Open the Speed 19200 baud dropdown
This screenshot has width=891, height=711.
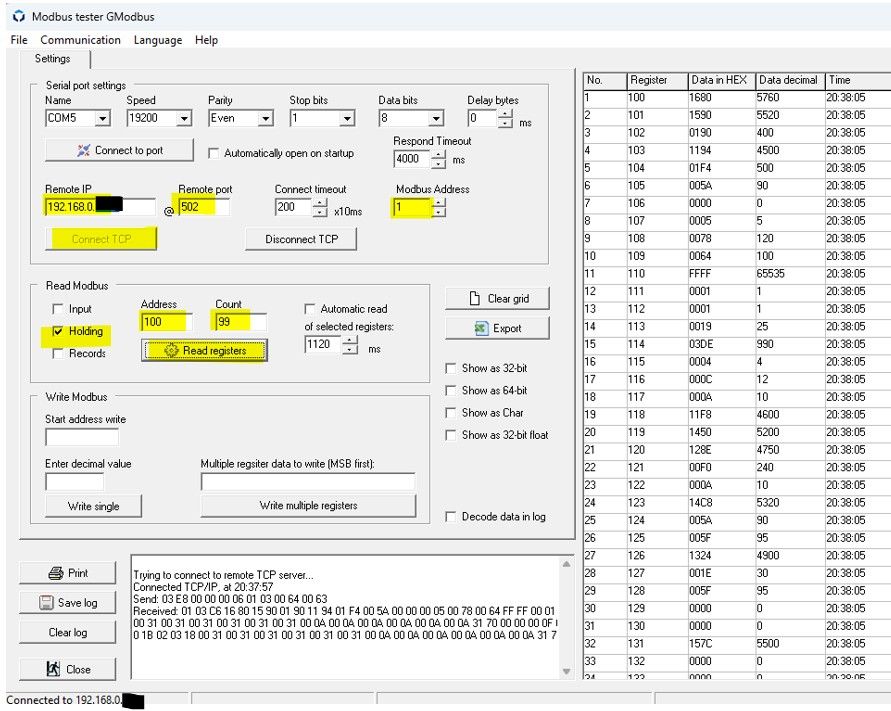pyautogui.click(x=183, y=119)
